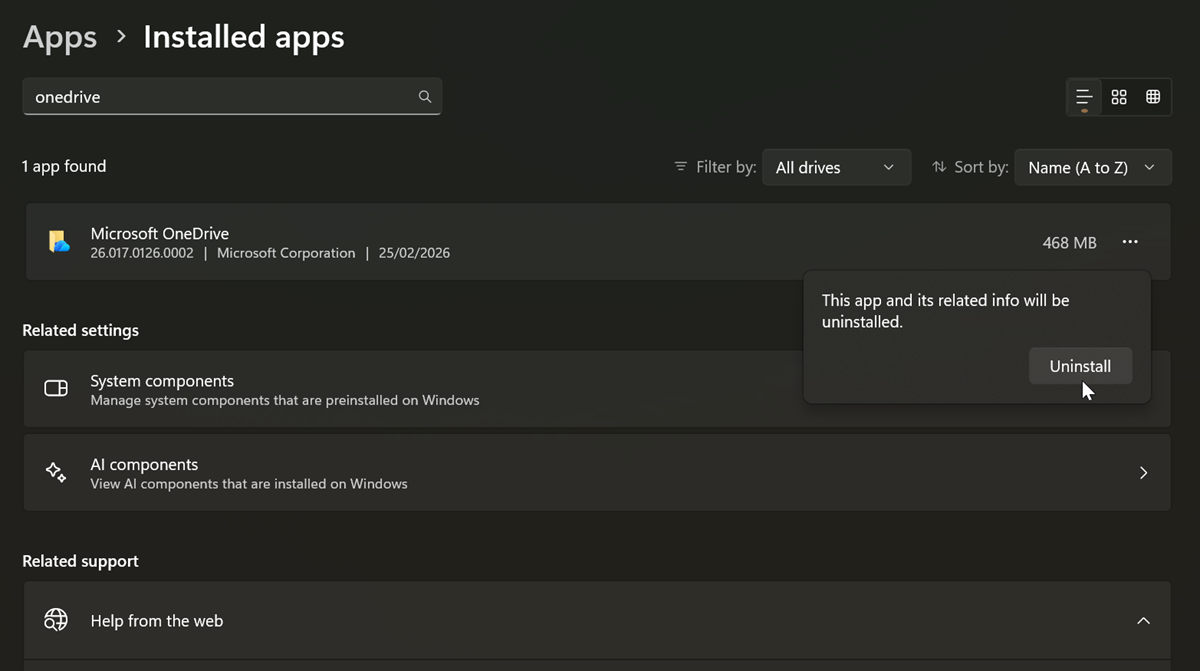Select the Microsoft OneDrive list entry

pos(500,243)
